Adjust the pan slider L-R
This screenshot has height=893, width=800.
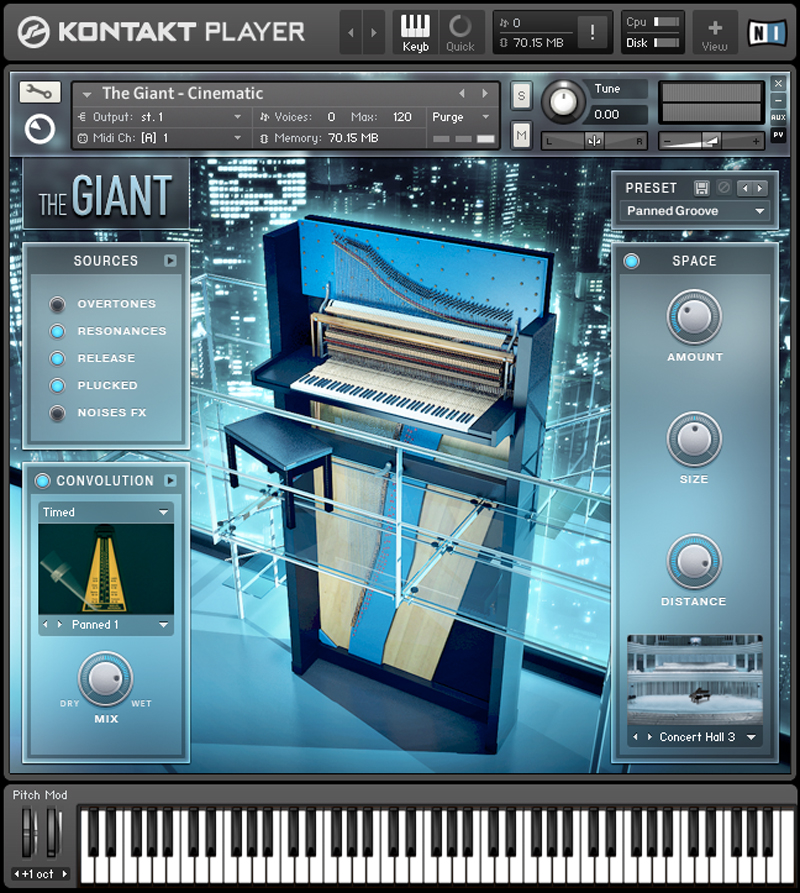pyautogui.click(x=594, y=140)
